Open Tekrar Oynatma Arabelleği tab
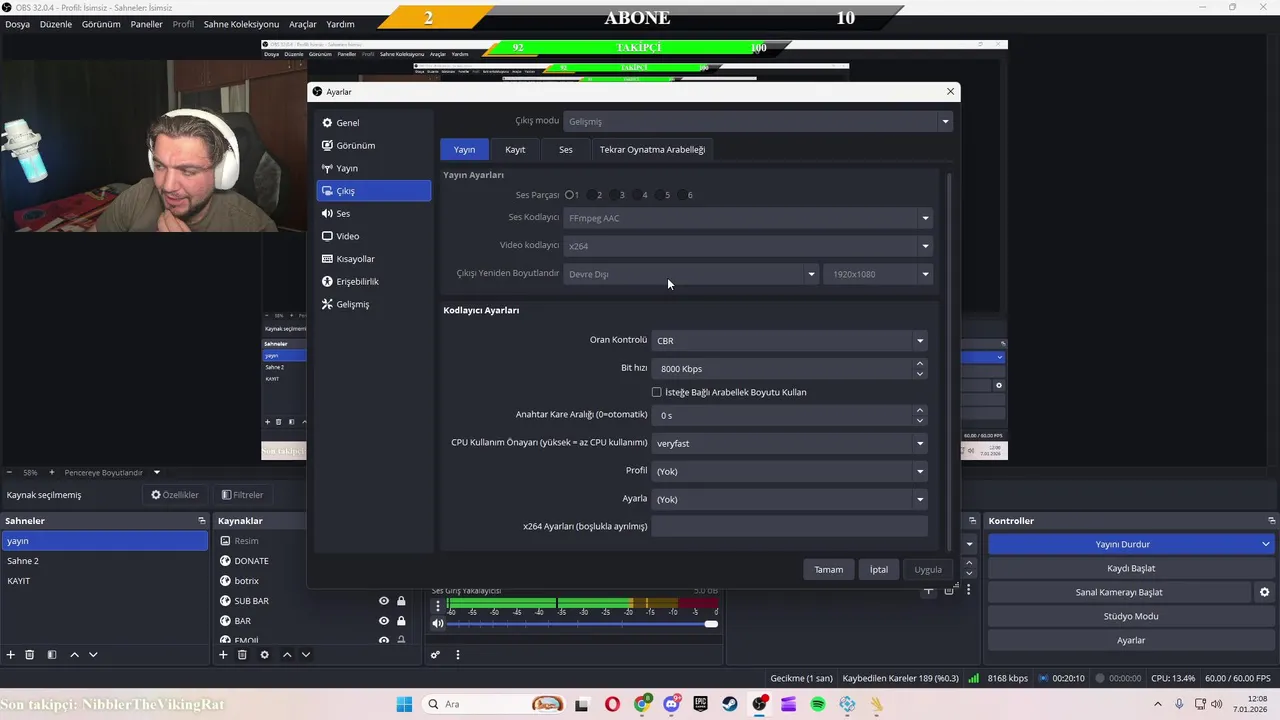This screenshot has height=720, width=1280. tap(652, 150)
